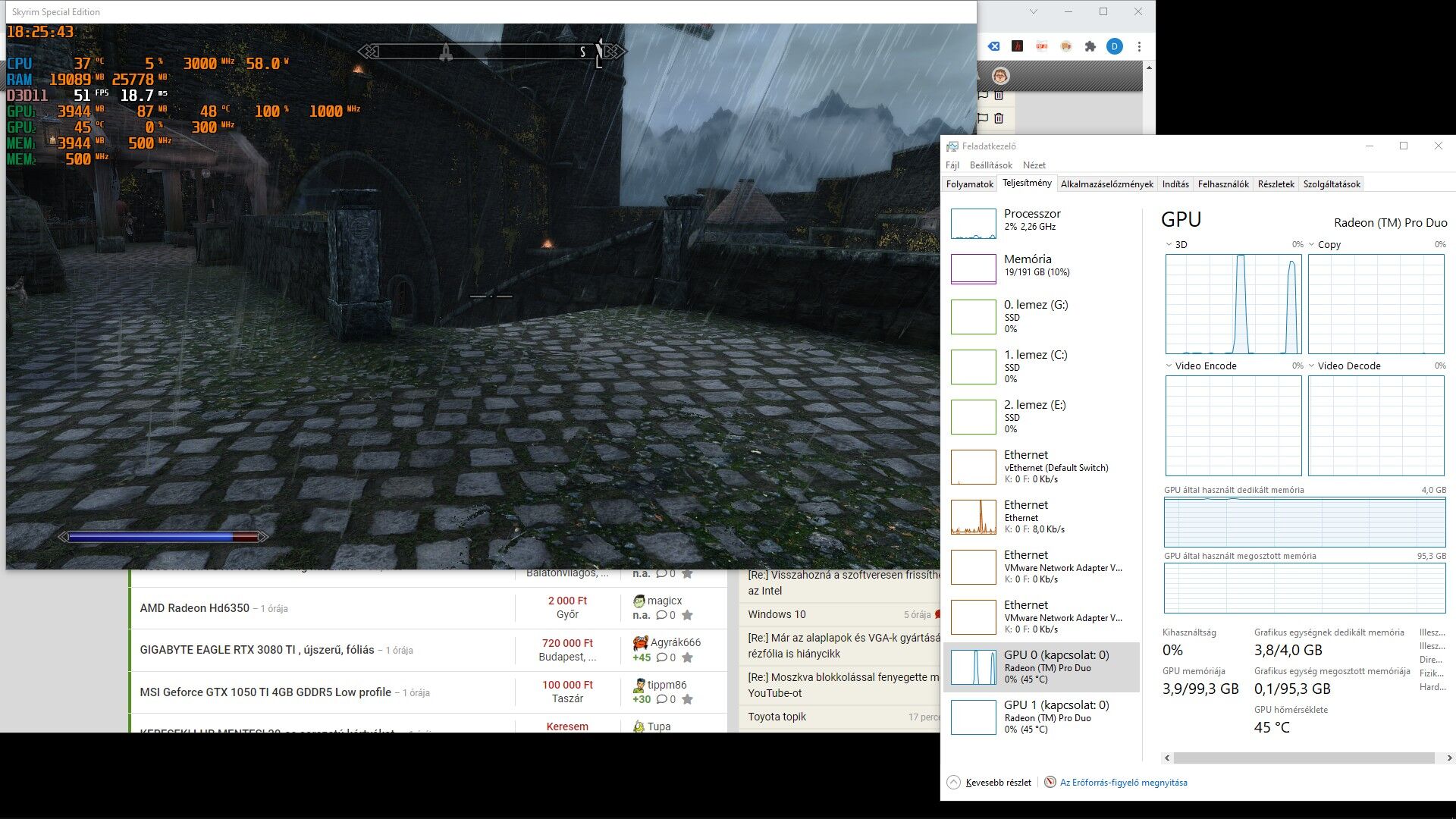Click the Resource Monitor icon in Task Manager's footer
Image resolution: width=1456 pixels, height=819 pixels.
pyautogui.click(x=1050, y=782)
